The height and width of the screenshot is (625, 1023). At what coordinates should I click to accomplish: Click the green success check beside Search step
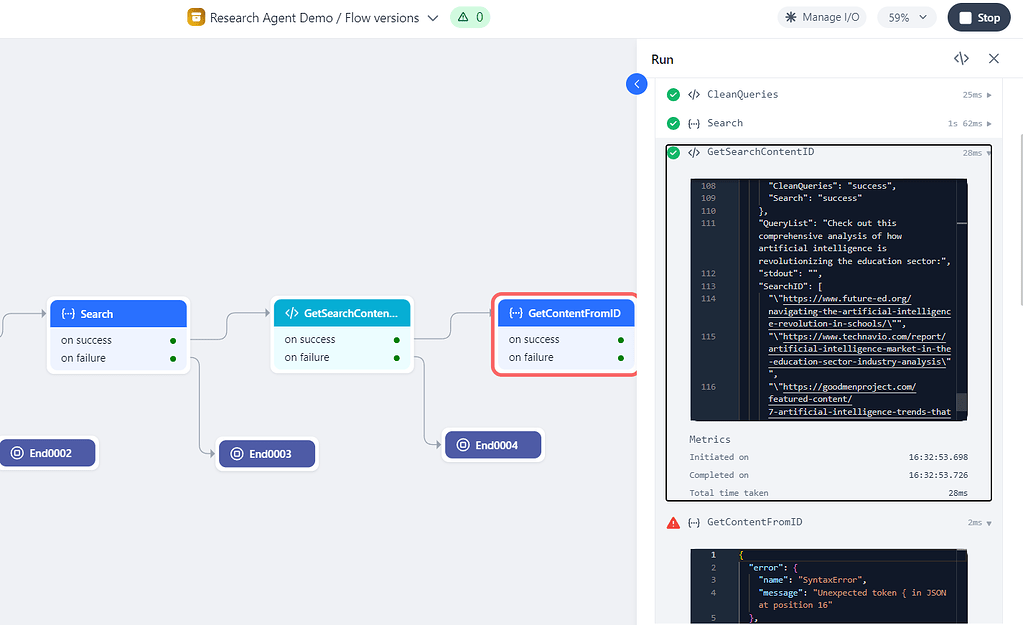[x=673, y=123]
